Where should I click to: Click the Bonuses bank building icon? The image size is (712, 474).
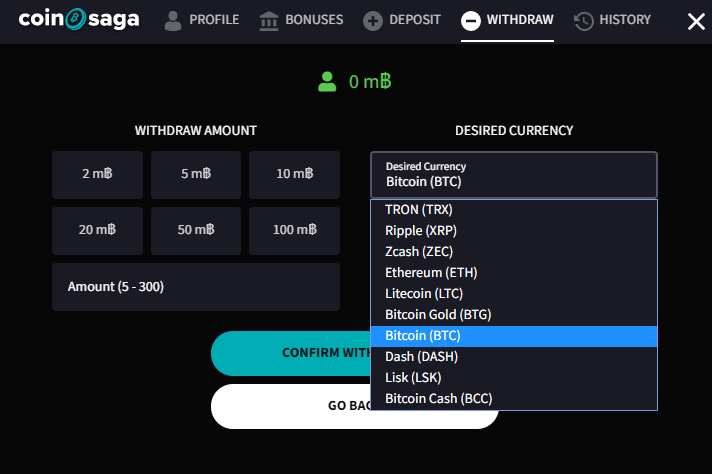[268, 21]
